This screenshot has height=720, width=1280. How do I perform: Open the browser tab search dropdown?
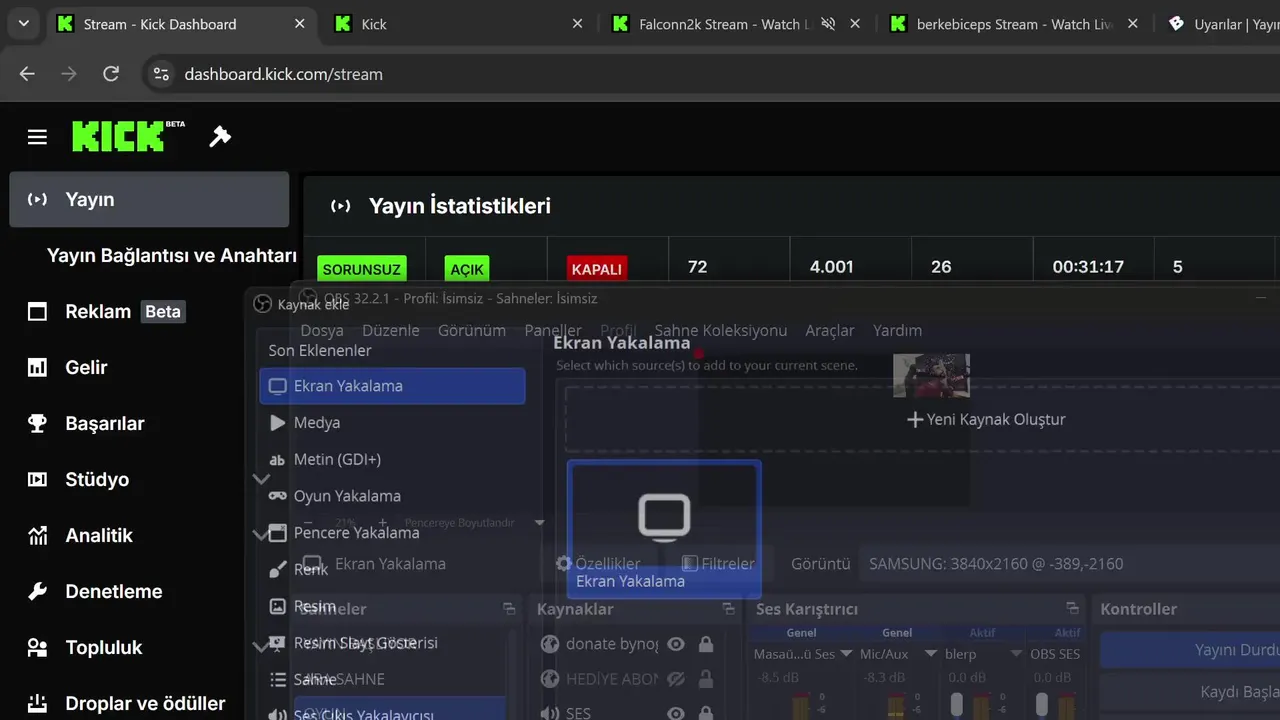(x=24, y=24)
